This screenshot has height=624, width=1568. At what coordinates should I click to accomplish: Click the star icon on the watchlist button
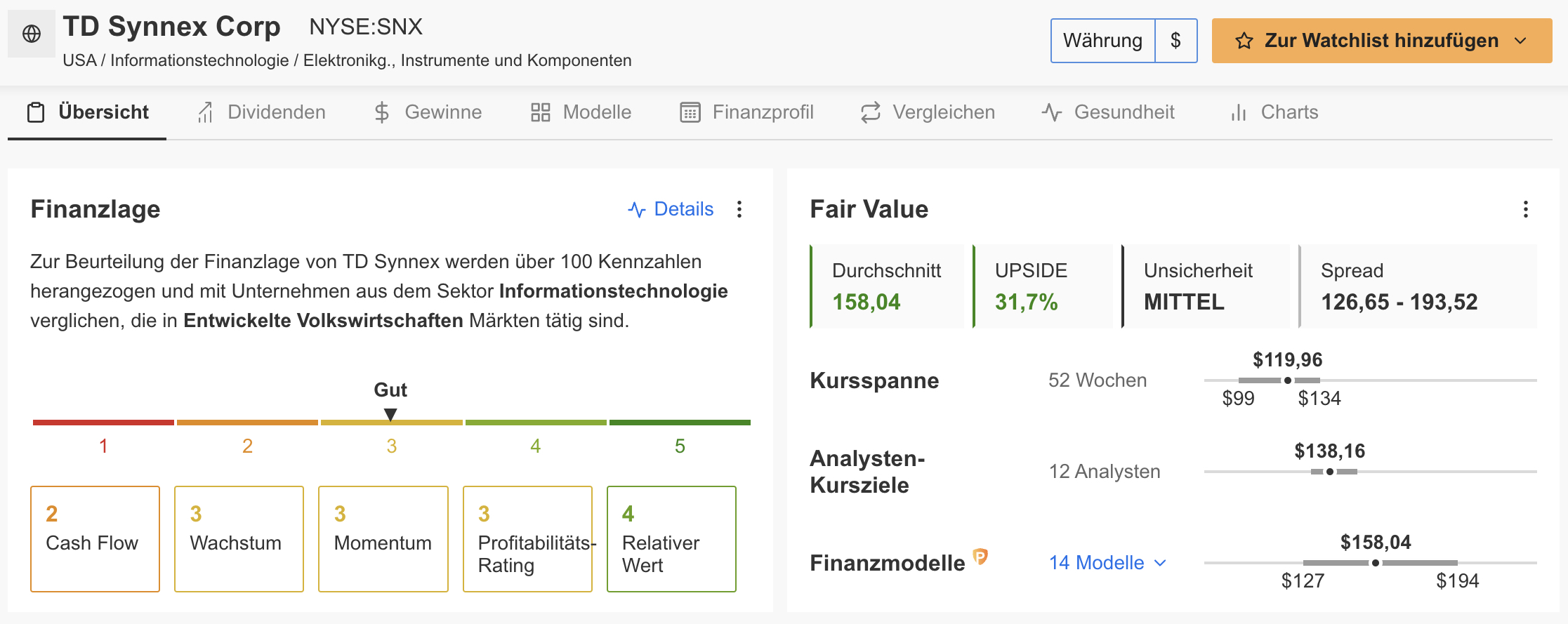(1244, 41)
